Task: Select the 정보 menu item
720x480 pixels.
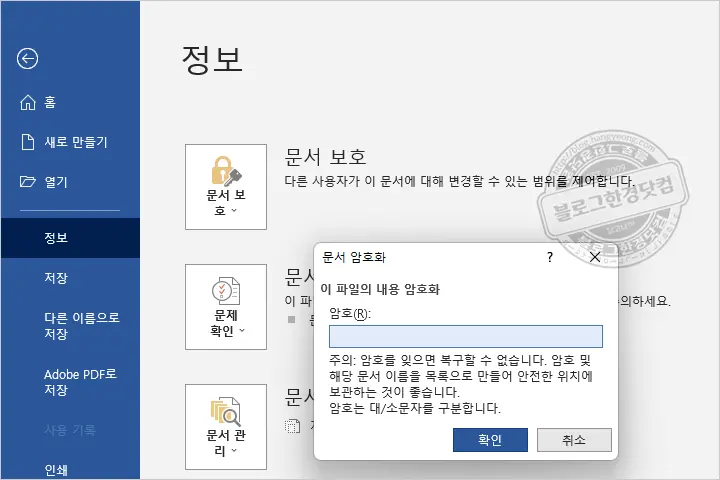Action: (x=70, y=238)
